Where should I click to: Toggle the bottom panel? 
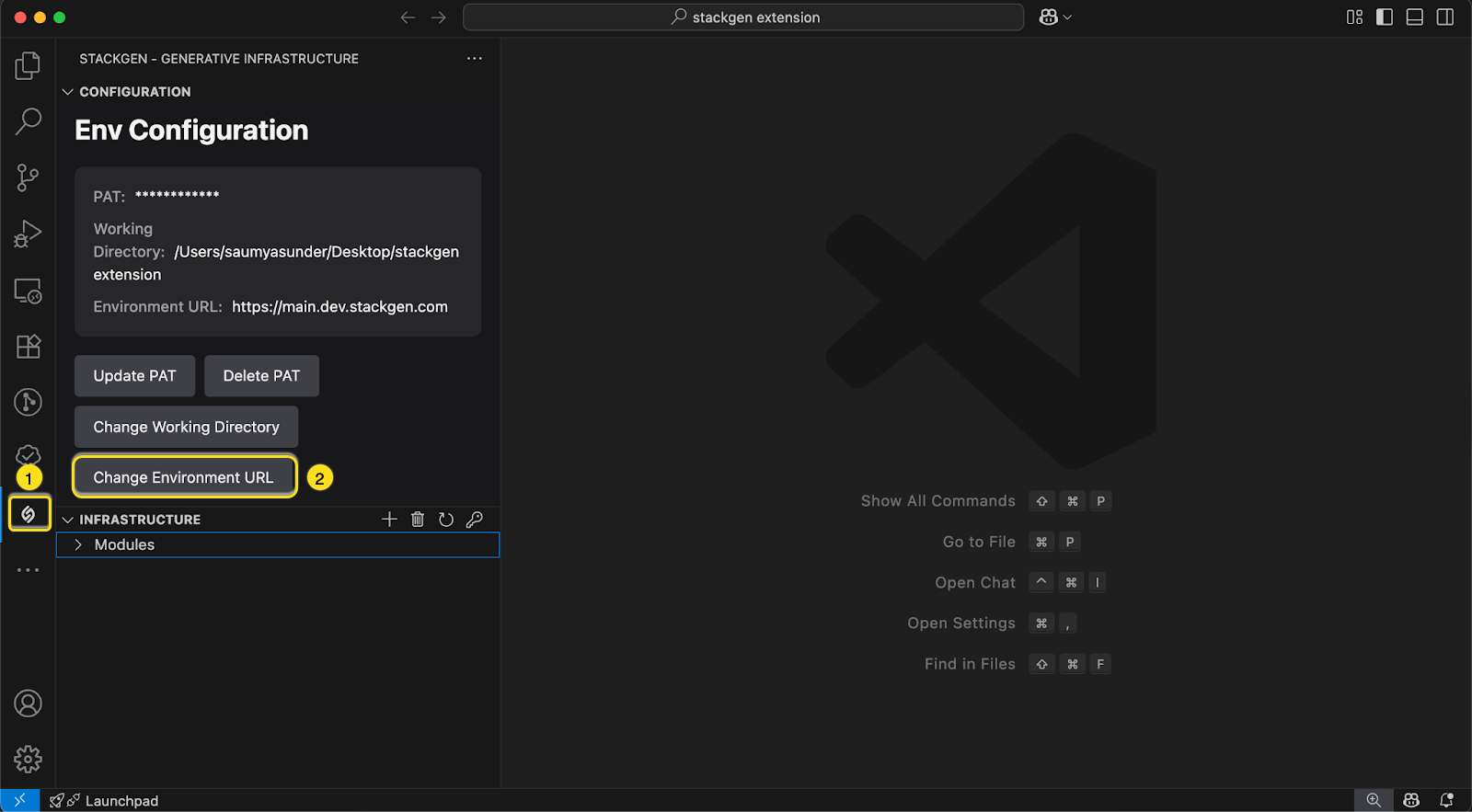pyautogui.click(x=1415, y=17)
